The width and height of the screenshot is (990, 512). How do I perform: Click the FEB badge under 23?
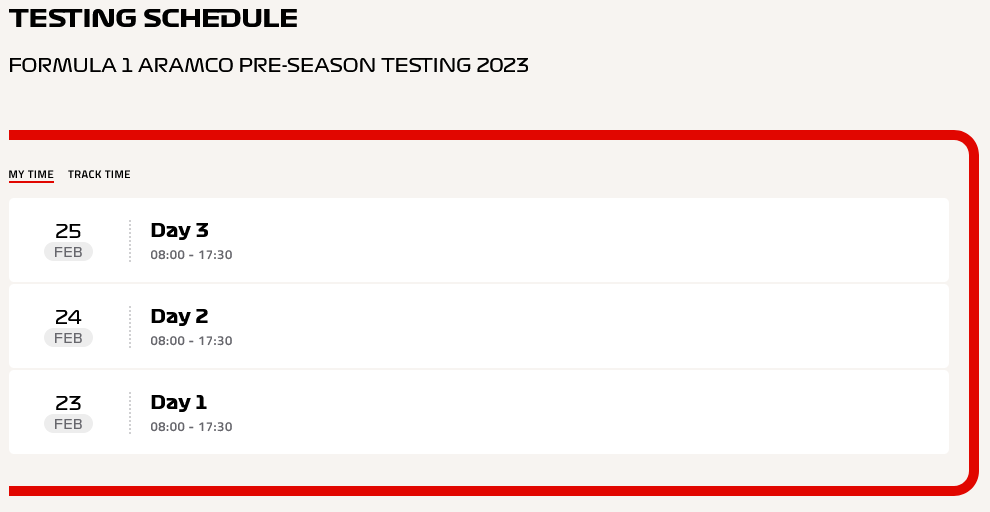point(68,424)
